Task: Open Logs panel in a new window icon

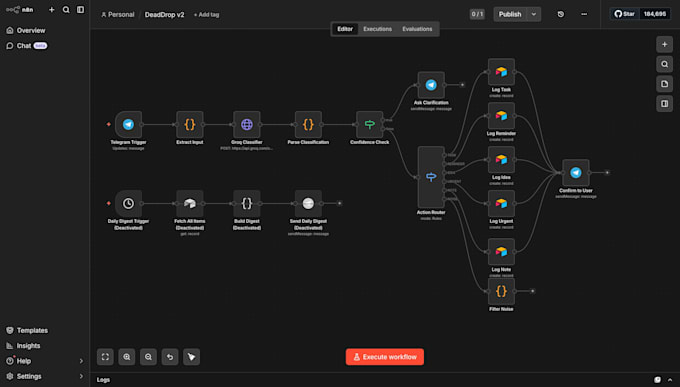Action: click(657, 380)
